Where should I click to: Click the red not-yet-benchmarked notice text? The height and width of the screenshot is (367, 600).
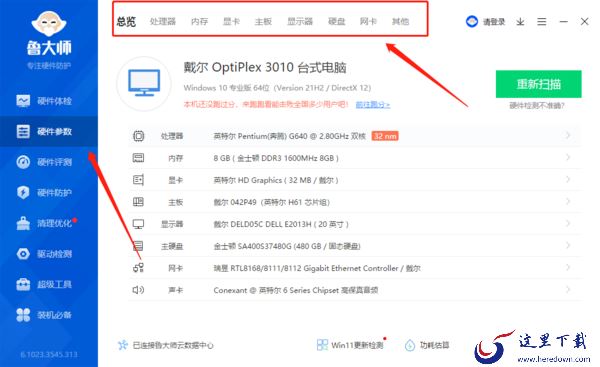266,104
